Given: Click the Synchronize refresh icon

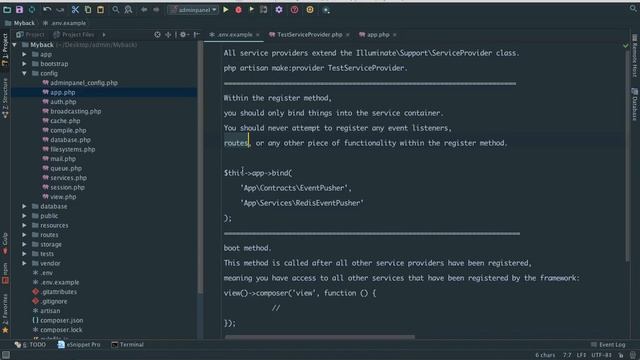Looking at the screenshot, I should (x=32, y=10).
